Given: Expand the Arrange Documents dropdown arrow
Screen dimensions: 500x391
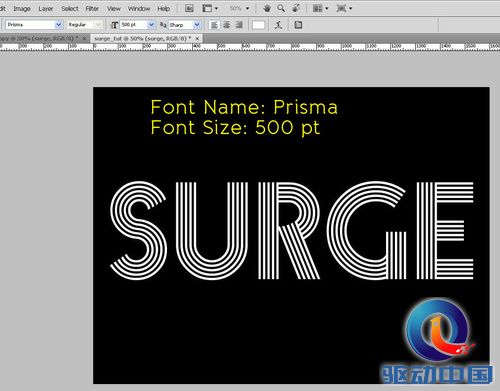Looking at the screenshot, I should (x=326, y=8).
